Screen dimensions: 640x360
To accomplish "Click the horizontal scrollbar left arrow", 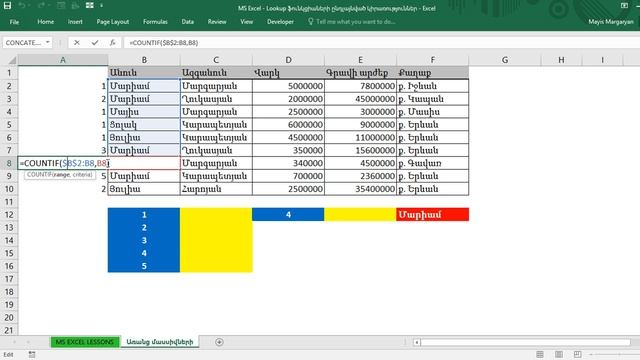I will [x=417, y=342].
